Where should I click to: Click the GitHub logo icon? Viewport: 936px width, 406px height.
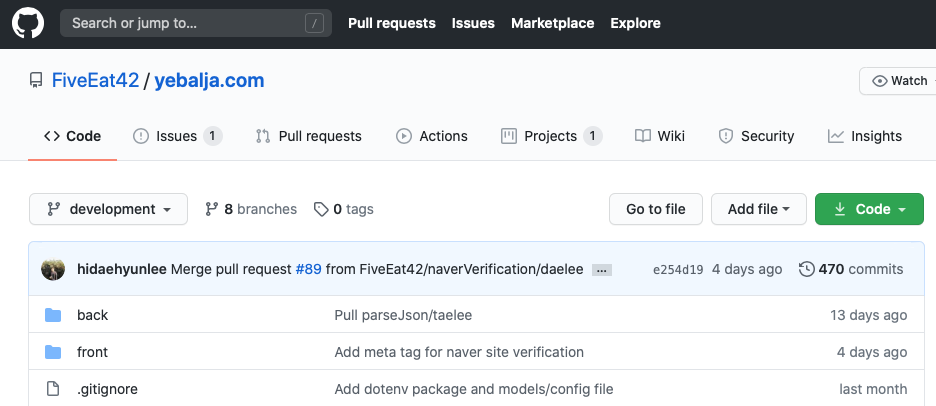tap(28, 23)
